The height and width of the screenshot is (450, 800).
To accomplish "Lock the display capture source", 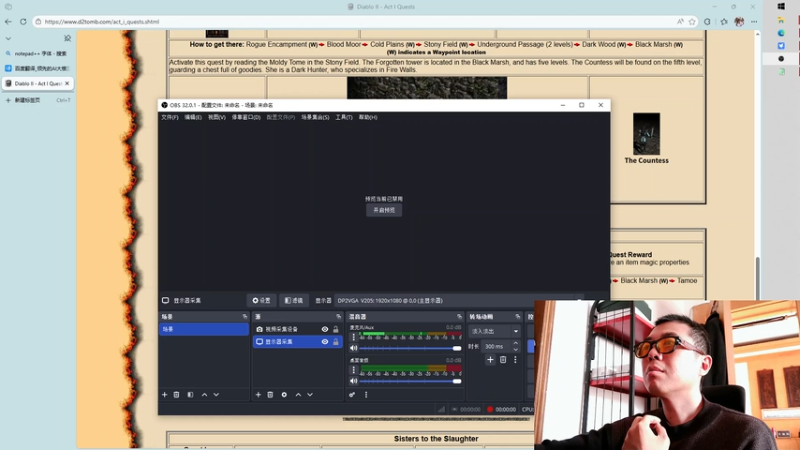I will [x=336, y=341].
